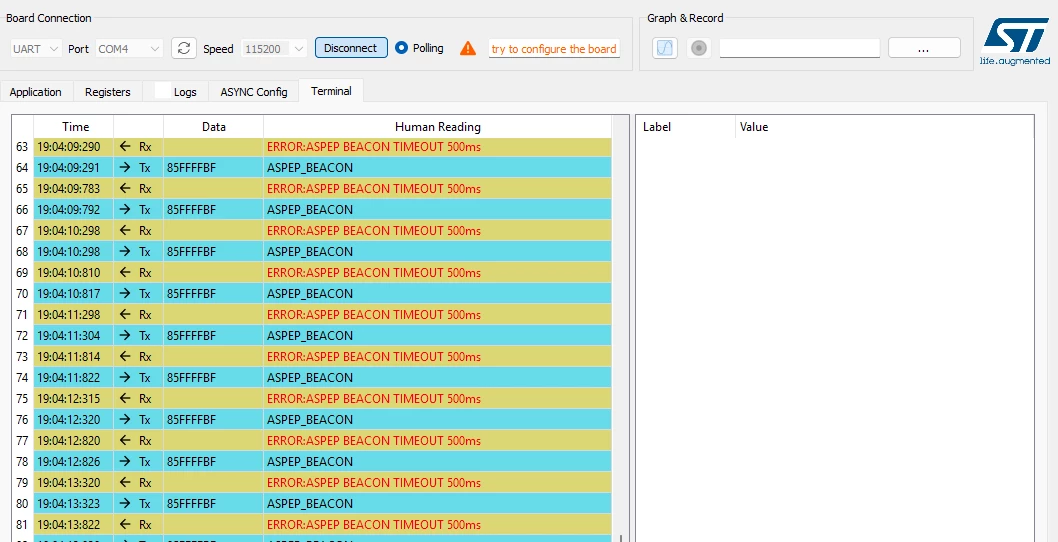Switch to the Application tab
1058x542 pixels.
35,92
